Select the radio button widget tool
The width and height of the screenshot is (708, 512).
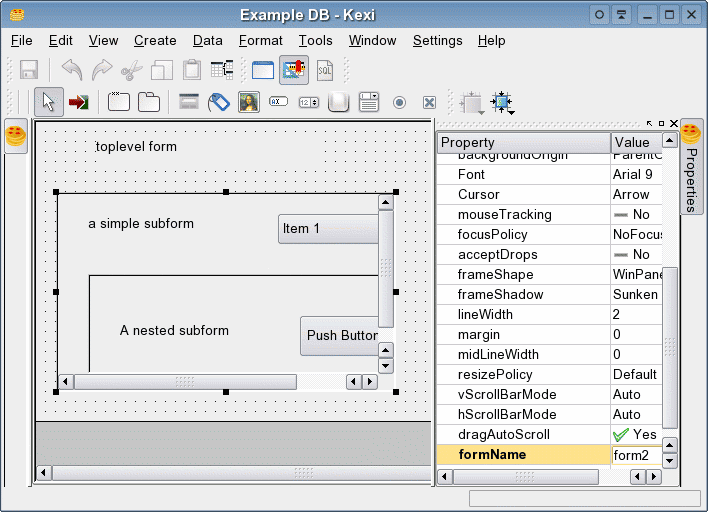click(399, 102)
